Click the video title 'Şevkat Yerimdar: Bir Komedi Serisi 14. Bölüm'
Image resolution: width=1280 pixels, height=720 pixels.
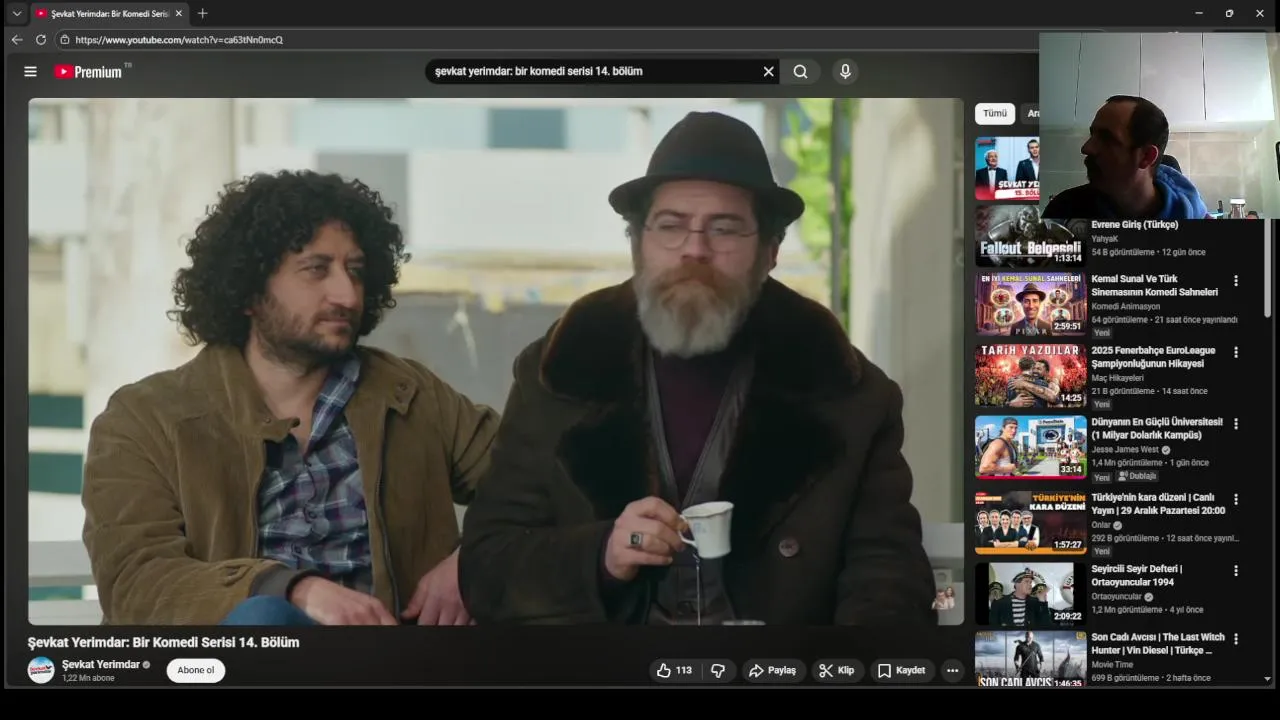coord(163,642)
